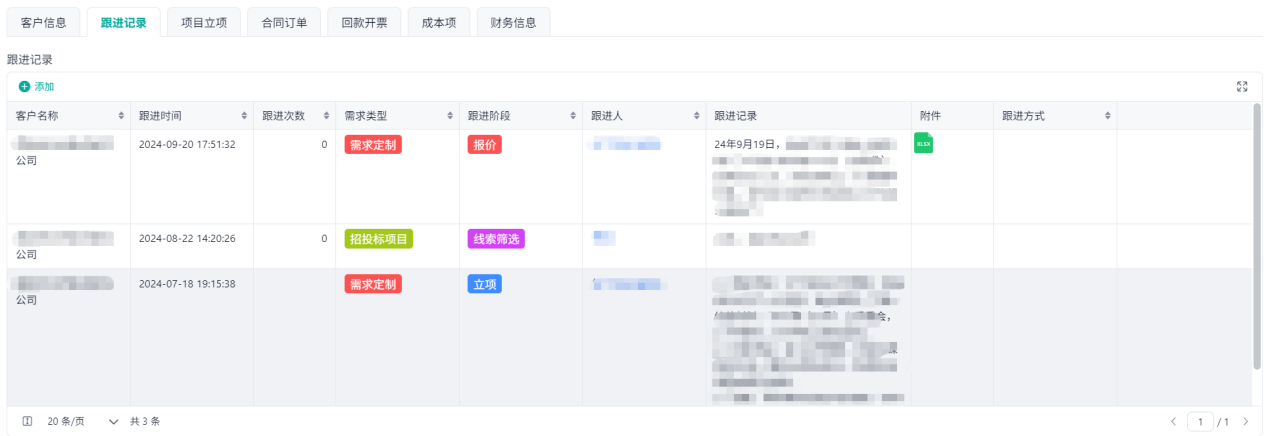
Task: Open the 20条/页 page size dropdown
Action: 82,421
